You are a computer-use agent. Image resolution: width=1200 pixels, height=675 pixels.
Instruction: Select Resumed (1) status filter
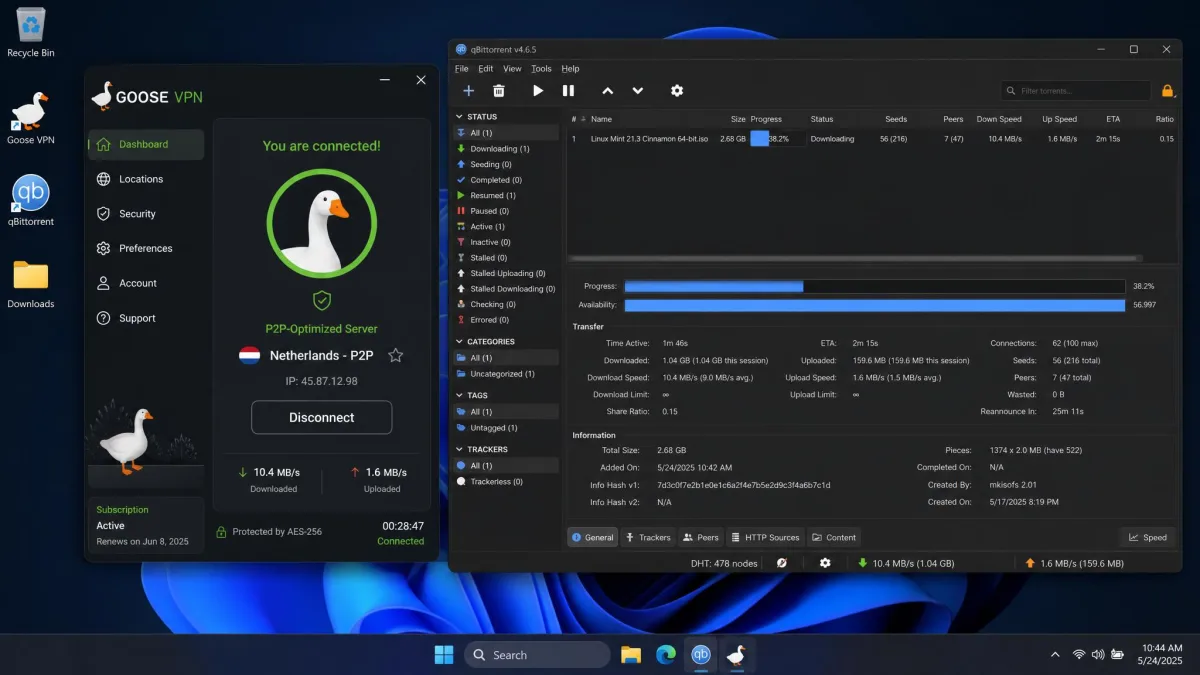coord(506,196)
